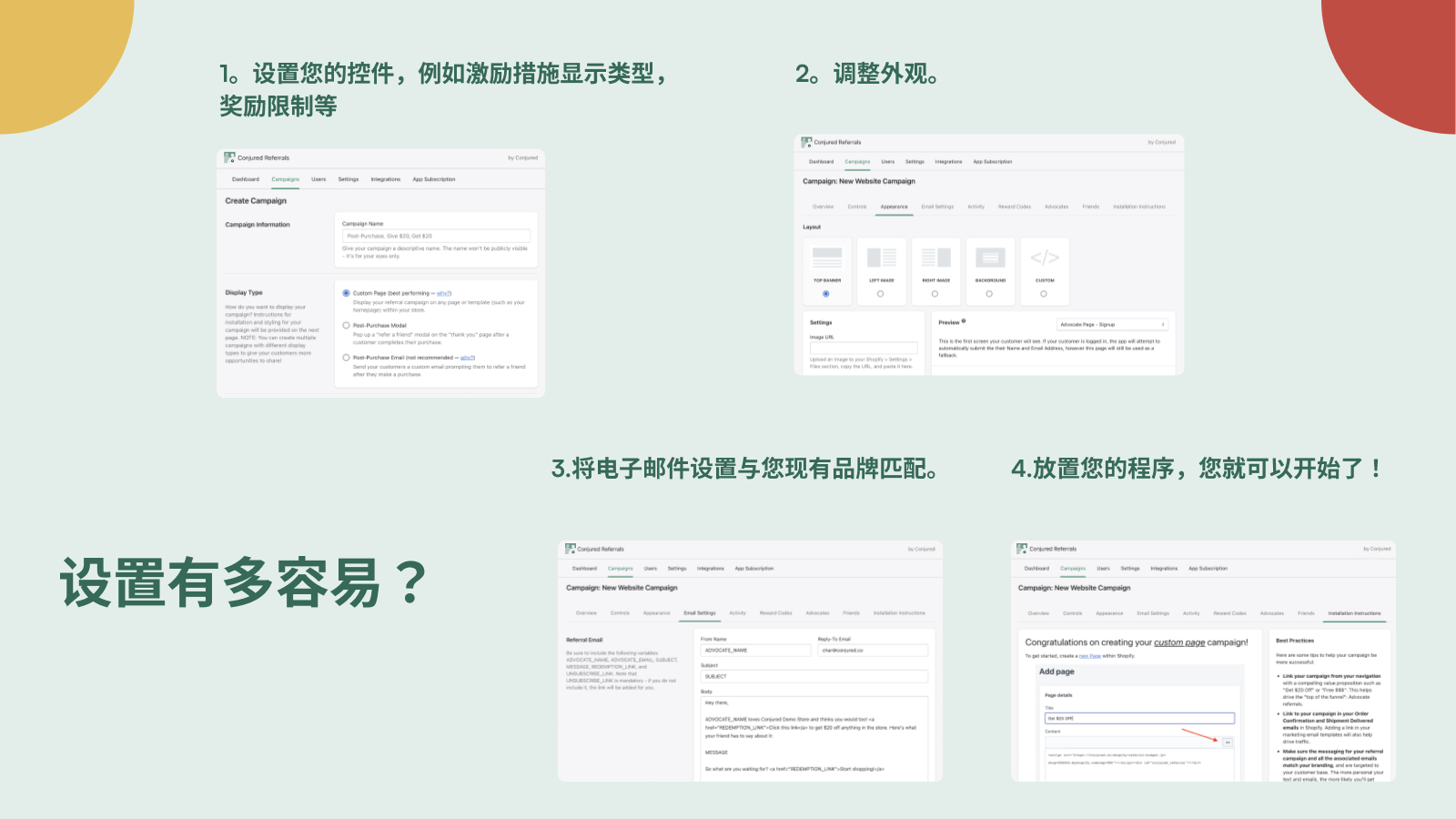
Task: Click the help icon next to Preview
Action: click(x=964, y=321)
